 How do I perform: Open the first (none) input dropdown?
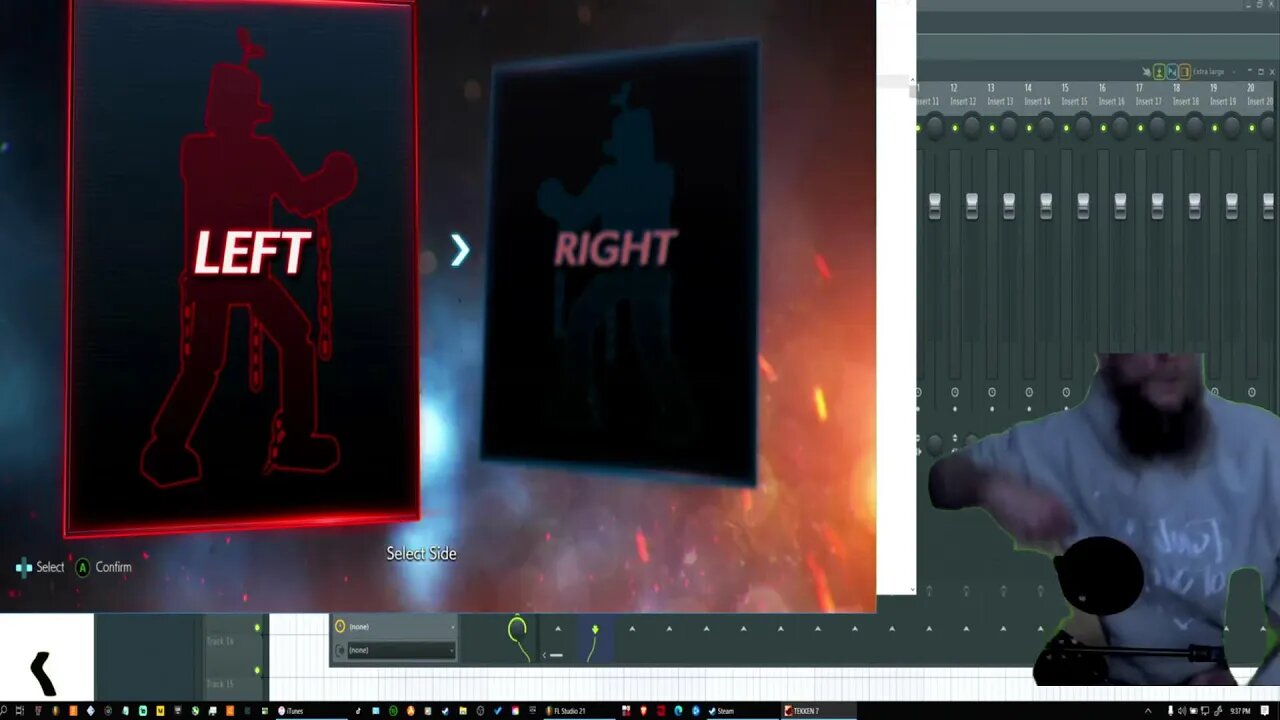click(402, 626)
